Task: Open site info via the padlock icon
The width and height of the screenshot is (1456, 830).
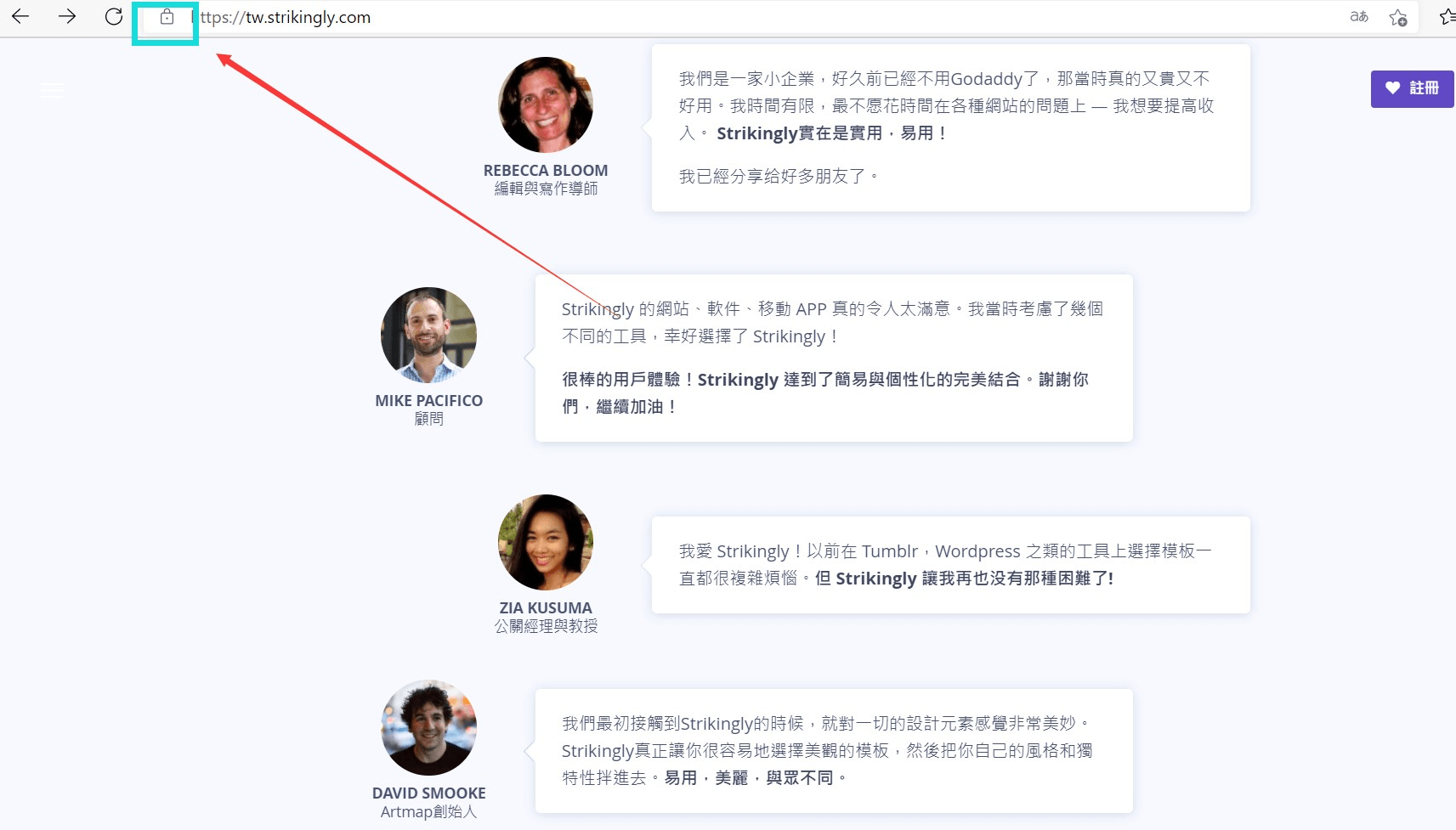Action: pos(167,17)
